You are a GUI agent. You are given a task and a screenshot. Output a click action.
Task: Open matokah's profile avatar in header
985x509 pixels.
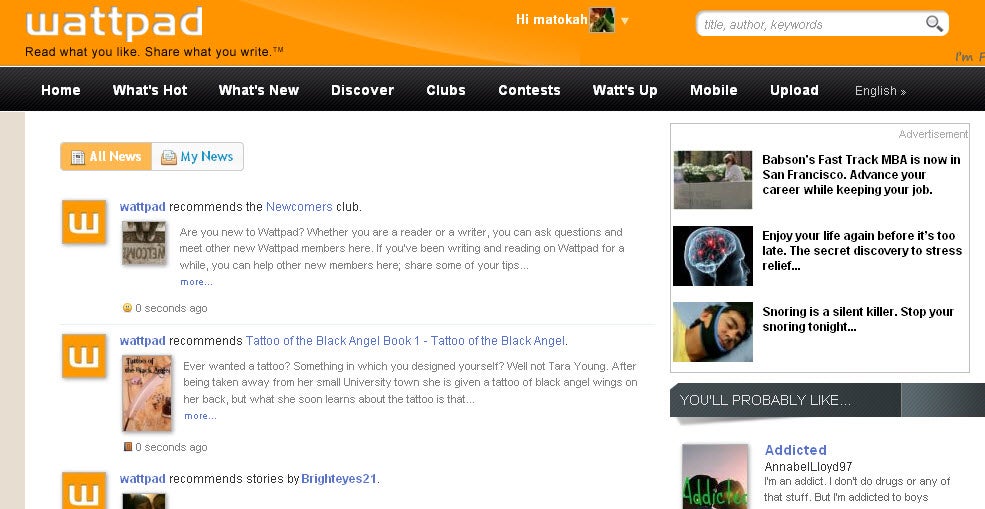602,20
